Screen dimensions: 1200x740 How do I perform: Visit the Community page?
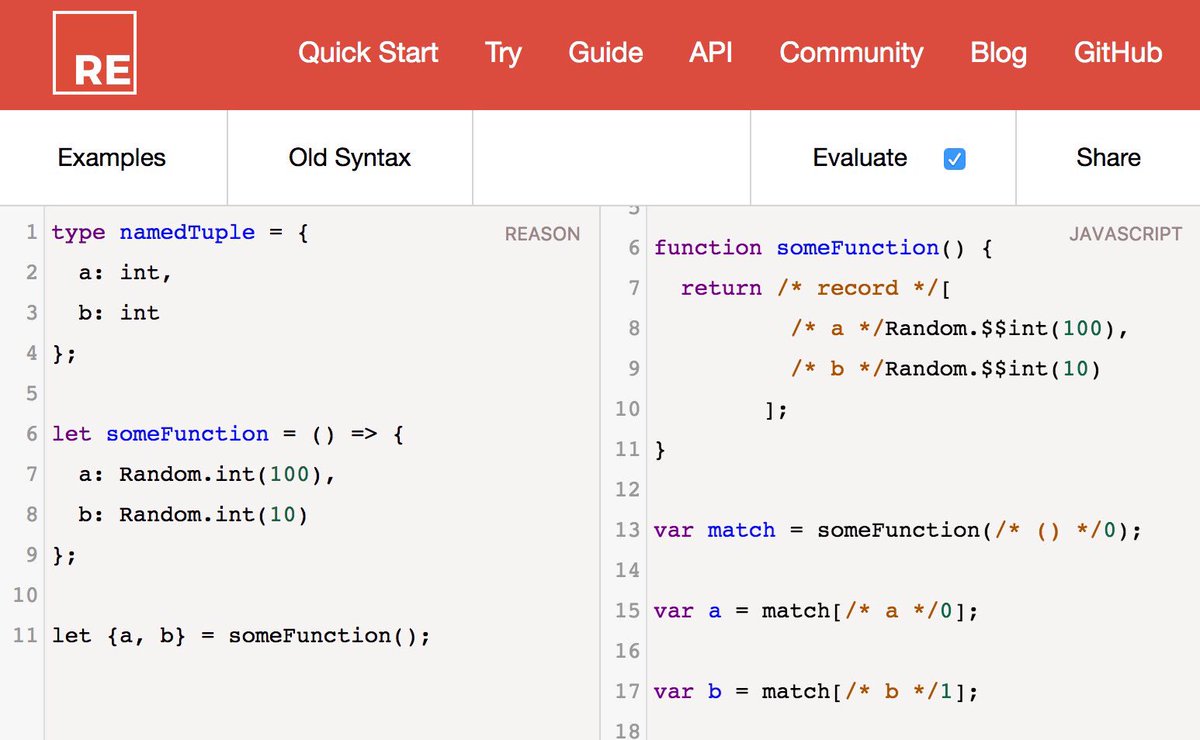(x=851, y=53)
